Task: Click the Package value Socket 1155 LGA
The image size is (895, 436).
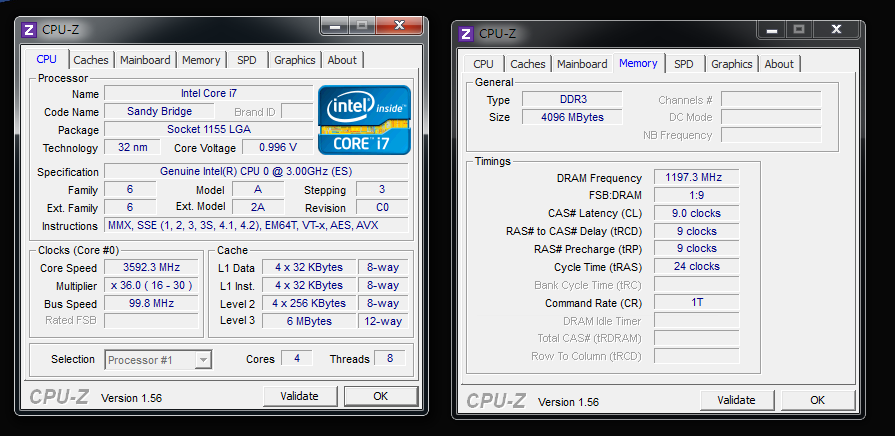Action: (209, 130)
